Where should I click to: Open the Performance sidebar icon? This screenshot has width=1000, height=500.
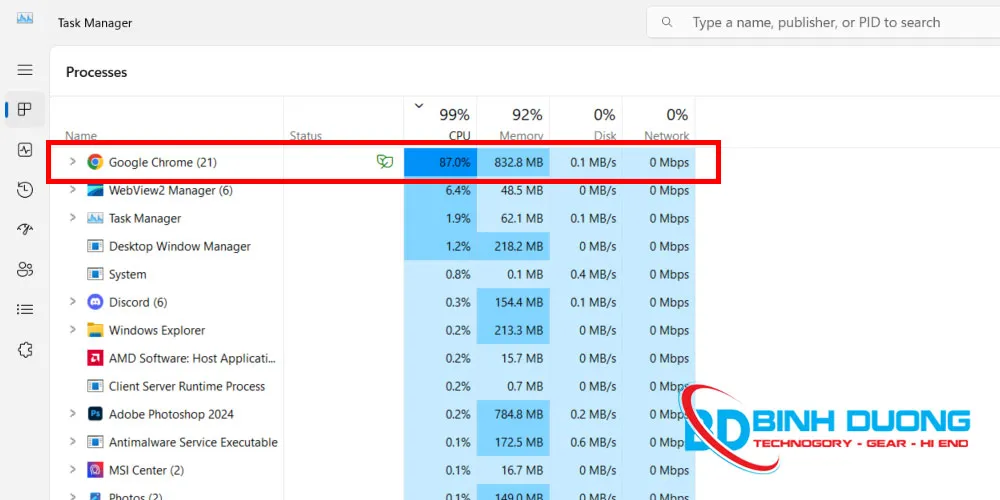[x=25, y=150]
